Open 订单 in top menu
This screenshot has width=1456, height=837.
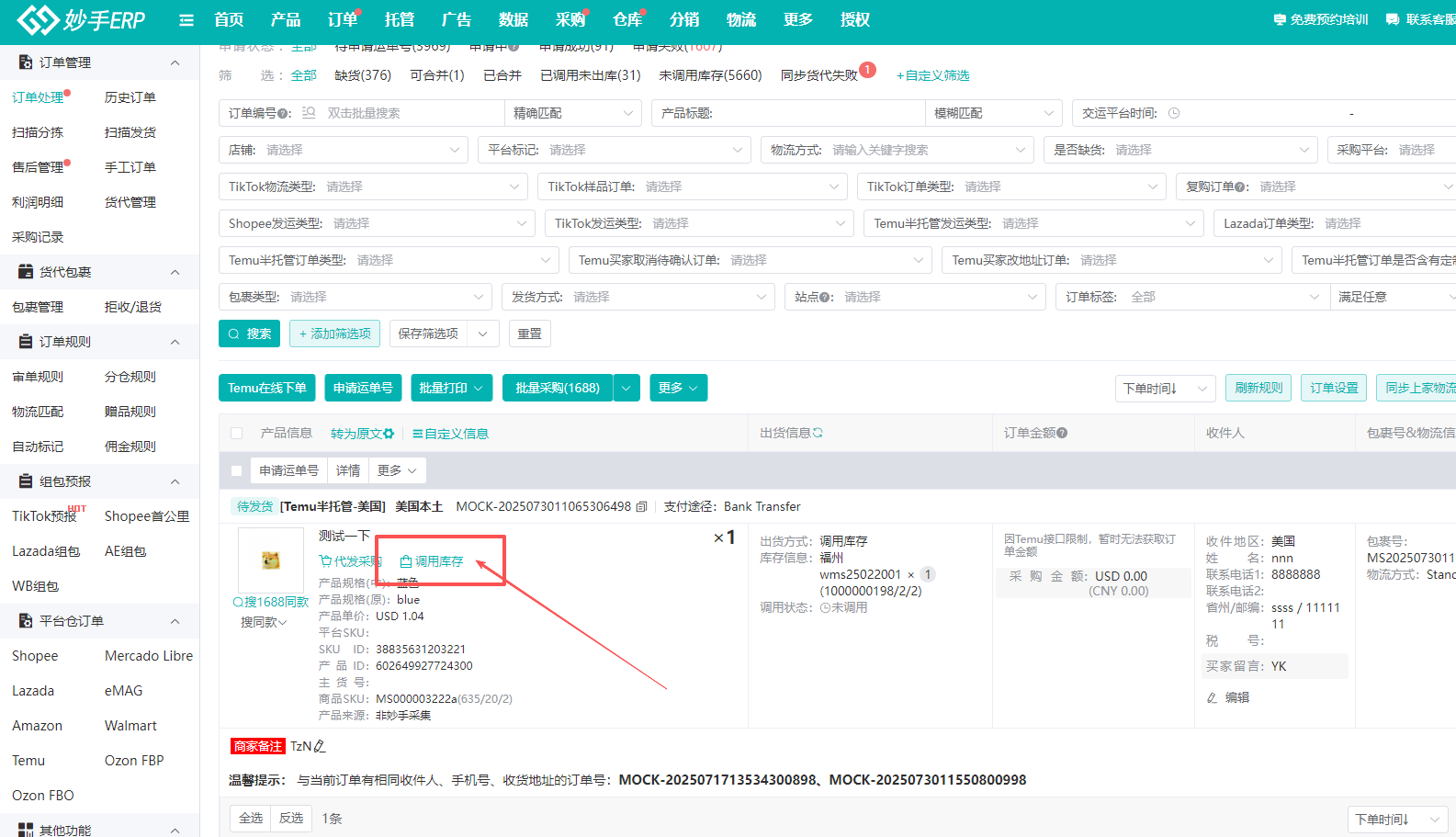click(343, 19)
